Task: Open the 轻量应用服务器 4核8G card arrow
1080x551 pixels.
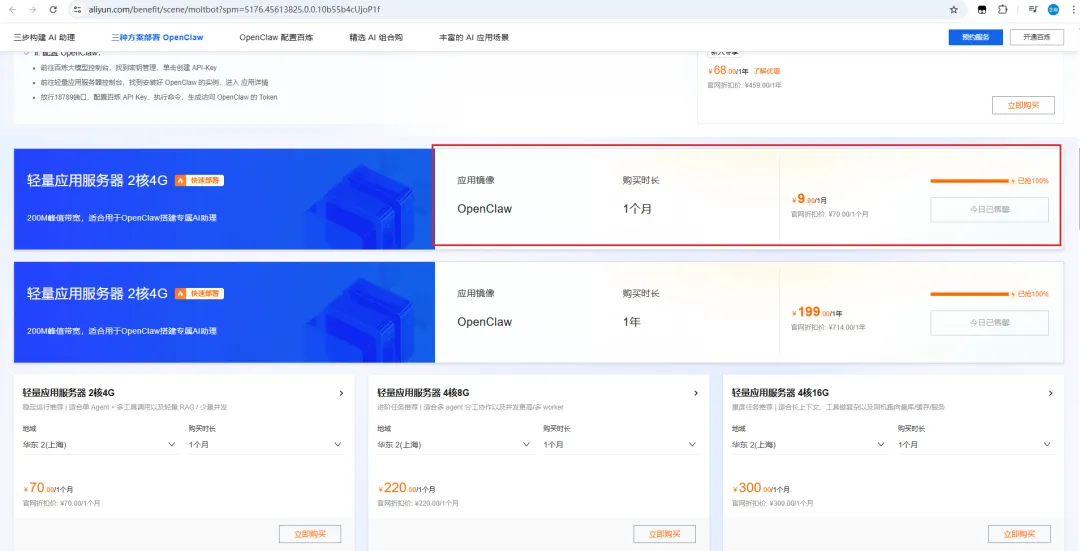Action: tap(696, 393)
